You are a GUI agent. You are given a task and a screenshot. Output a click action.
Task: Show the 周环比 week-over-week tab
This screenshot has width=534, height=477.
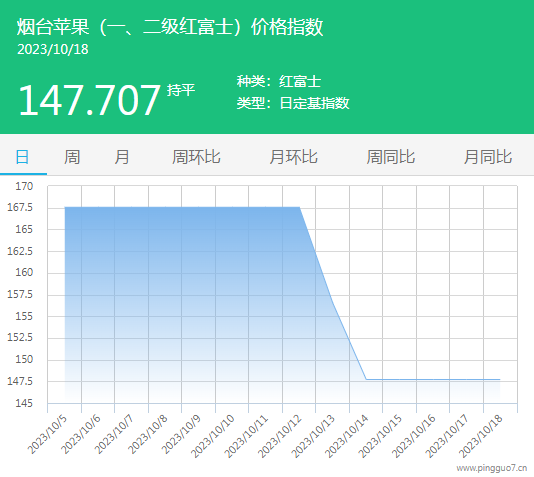coord(196,157)
